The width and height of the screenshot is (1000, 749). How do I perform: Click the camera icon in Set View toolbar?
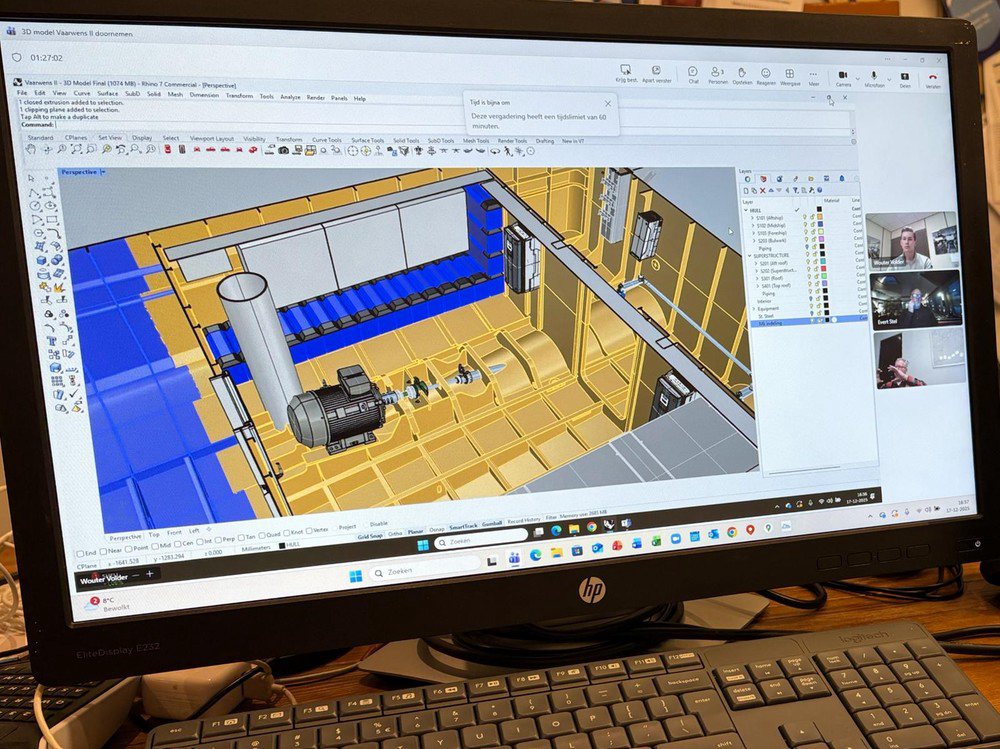click(283, 150)
